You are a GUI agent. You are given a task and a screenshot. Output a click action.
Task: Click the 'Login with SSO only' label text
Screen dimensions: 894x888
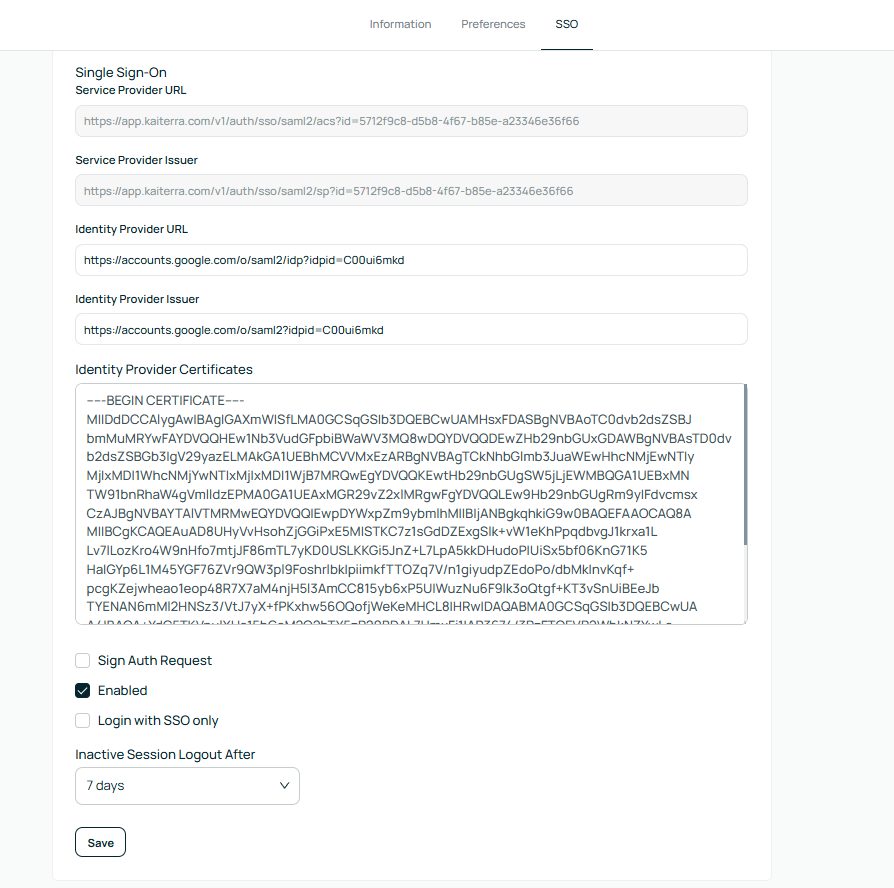[158, 721]
